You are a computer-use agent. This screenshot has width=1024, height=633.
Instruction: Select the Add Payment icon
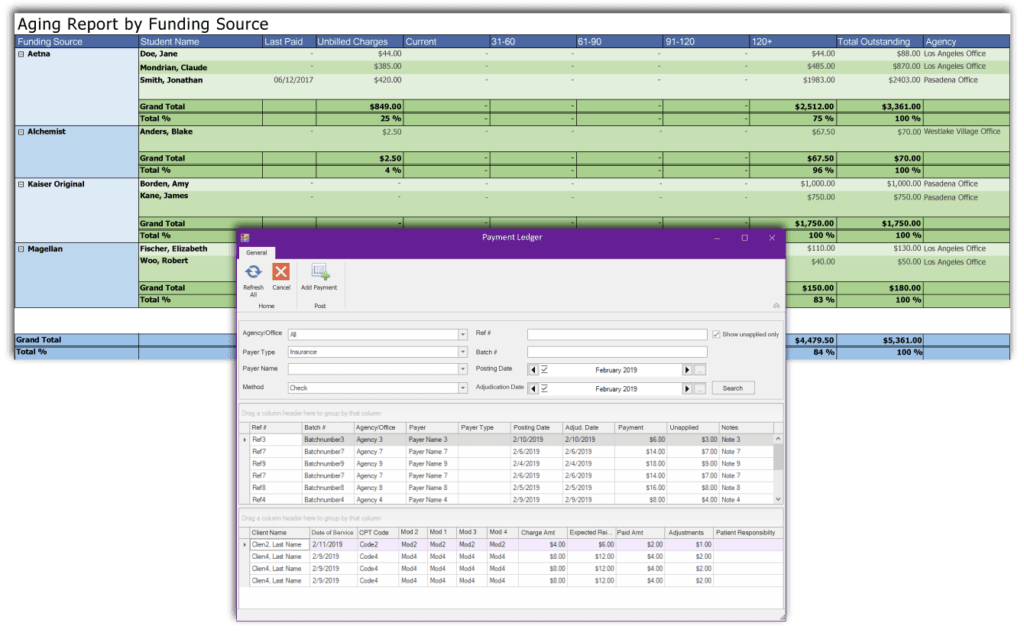(318, 270)
